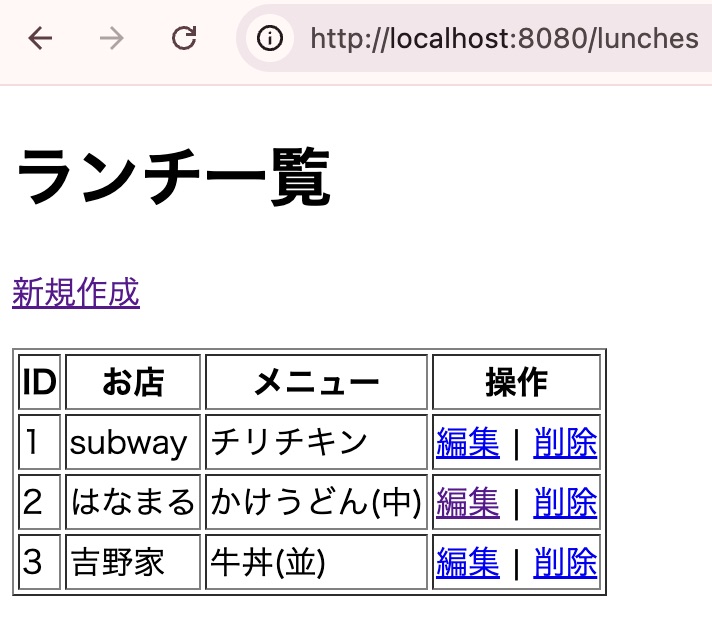Click the 操作 column header

516,382
